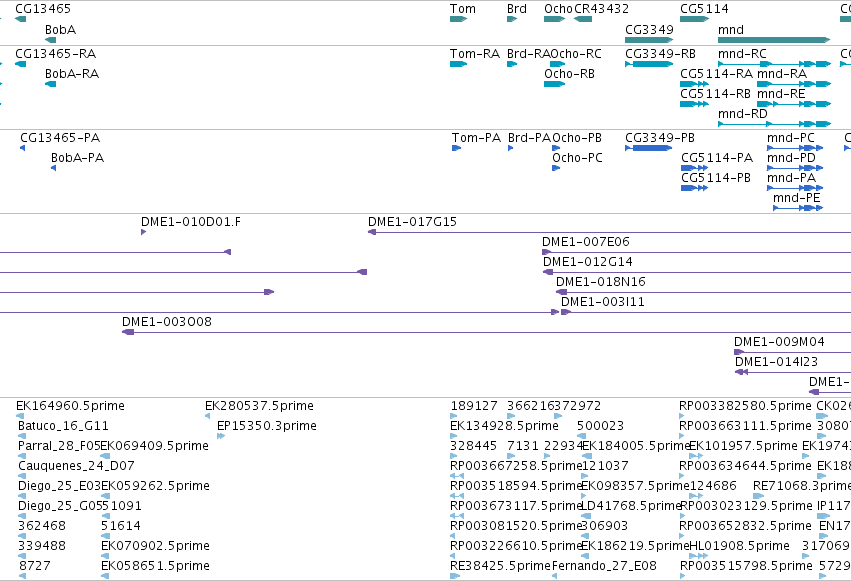Select the CG5114-PA protein label
Screen dimensions: 851x581
(x=717, y=158)
